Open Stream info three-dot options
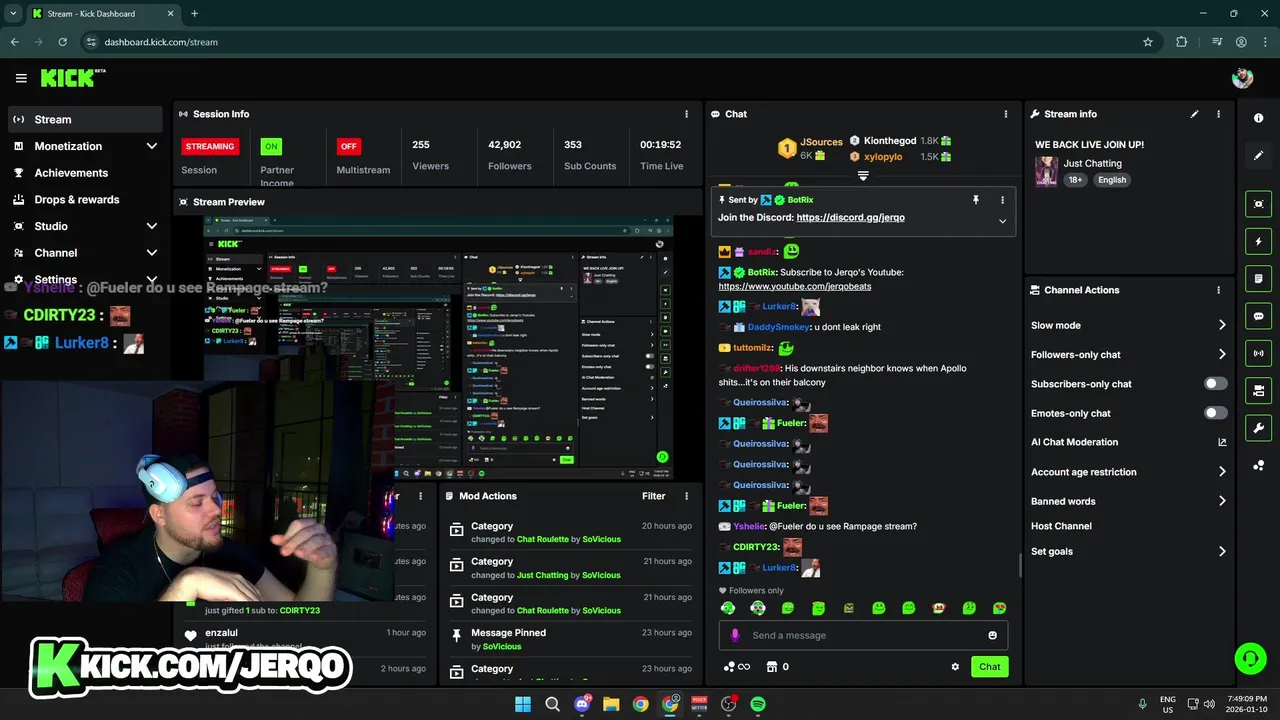This screenshot has width=1280, height=720. 1218,114
